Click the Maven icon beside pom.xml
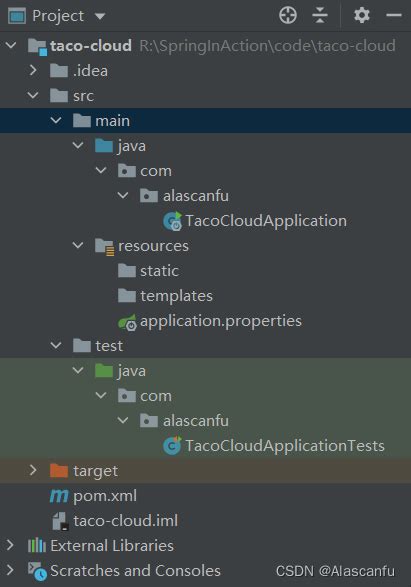 [x=59, y=496]
